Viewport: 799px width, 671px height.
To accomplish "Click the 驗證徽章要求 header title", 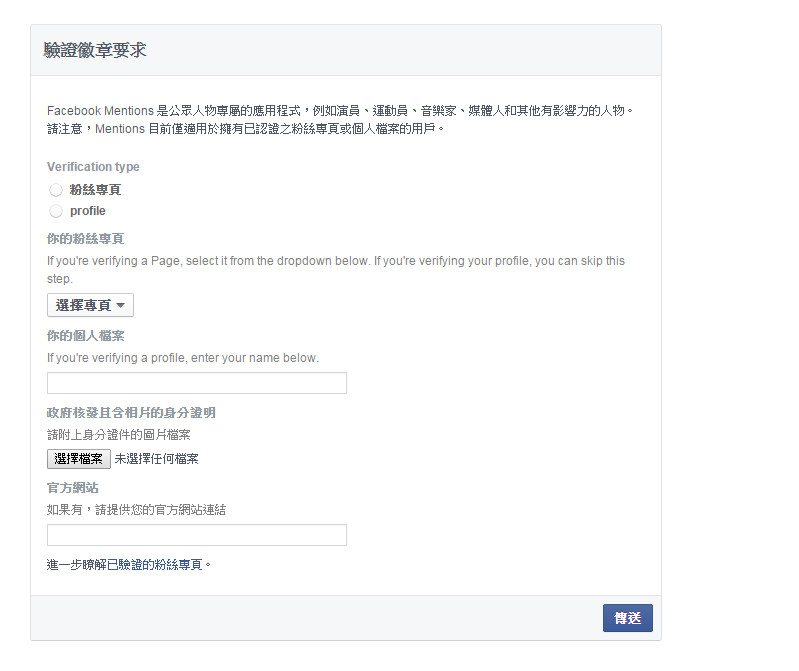I will (x=95, y=50).
